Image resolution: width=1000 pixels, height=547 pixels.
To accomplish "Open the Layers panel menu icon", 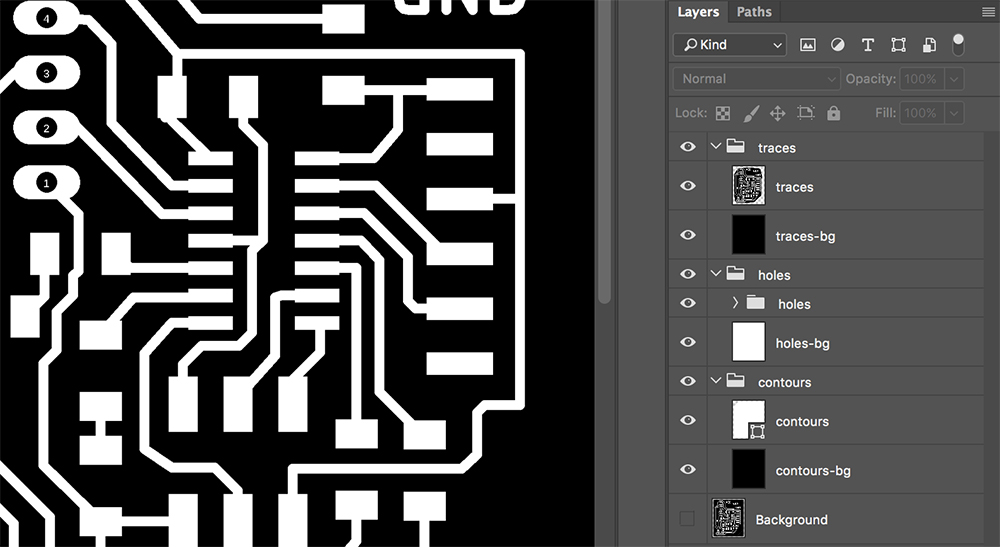I will pos(988,11).
